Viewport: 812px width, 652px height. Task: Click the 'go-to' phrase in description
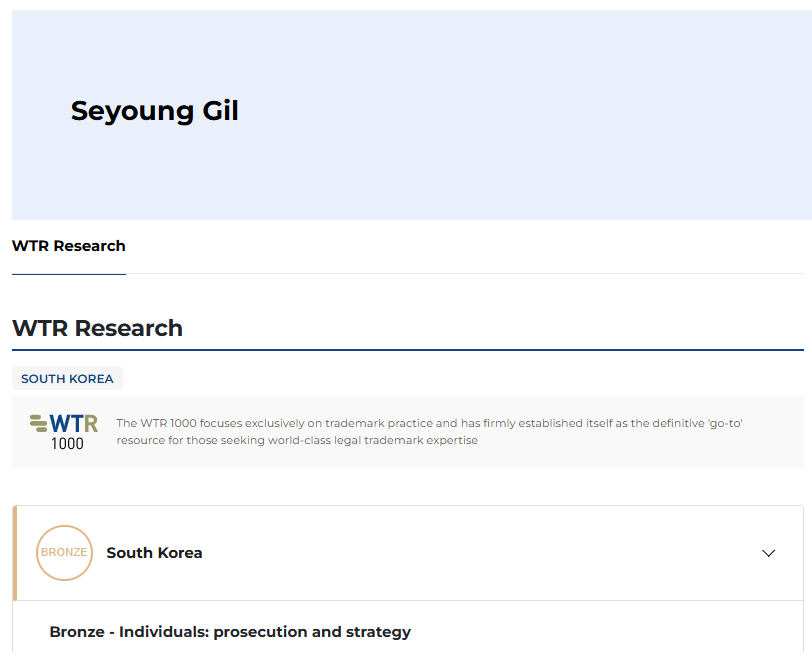(x=724, y=424)
